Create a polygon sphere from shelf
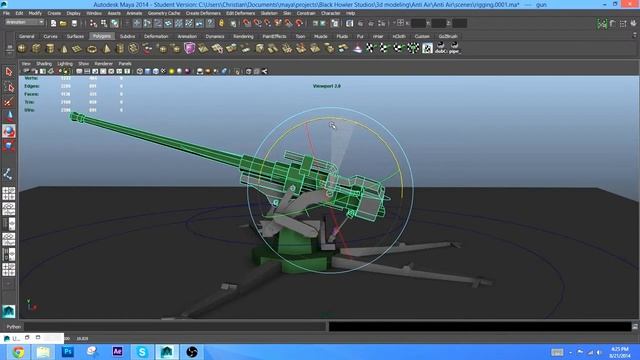 [22, 49]
